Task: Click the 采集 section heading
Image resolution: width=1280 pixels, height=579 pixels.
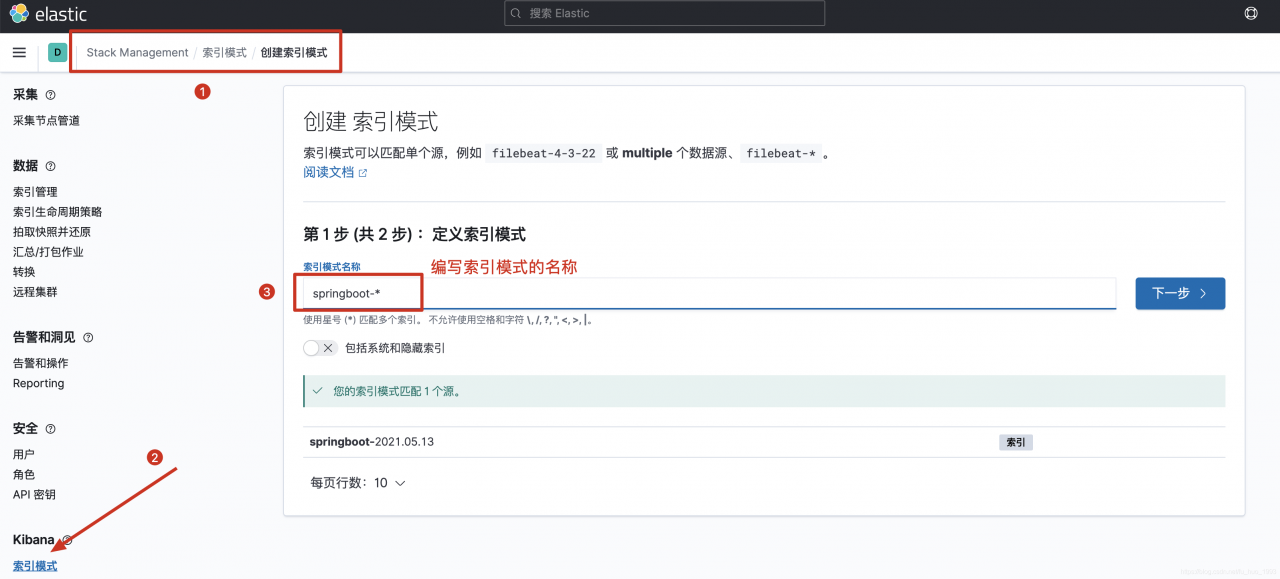Action: (x=25, y=94)
